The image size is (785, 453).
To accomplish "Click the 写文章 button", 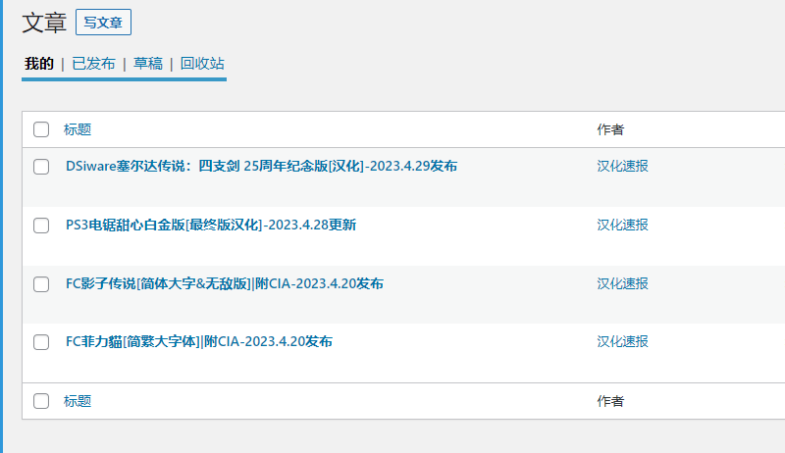I will point(103,22).
